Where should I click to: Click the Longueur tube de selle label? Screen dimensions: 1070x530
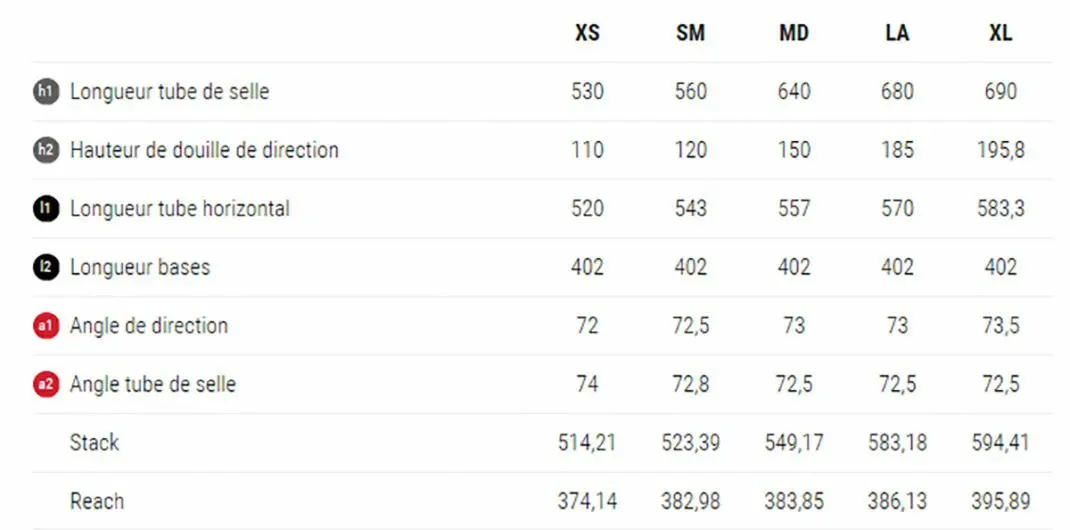pos(169,92)
